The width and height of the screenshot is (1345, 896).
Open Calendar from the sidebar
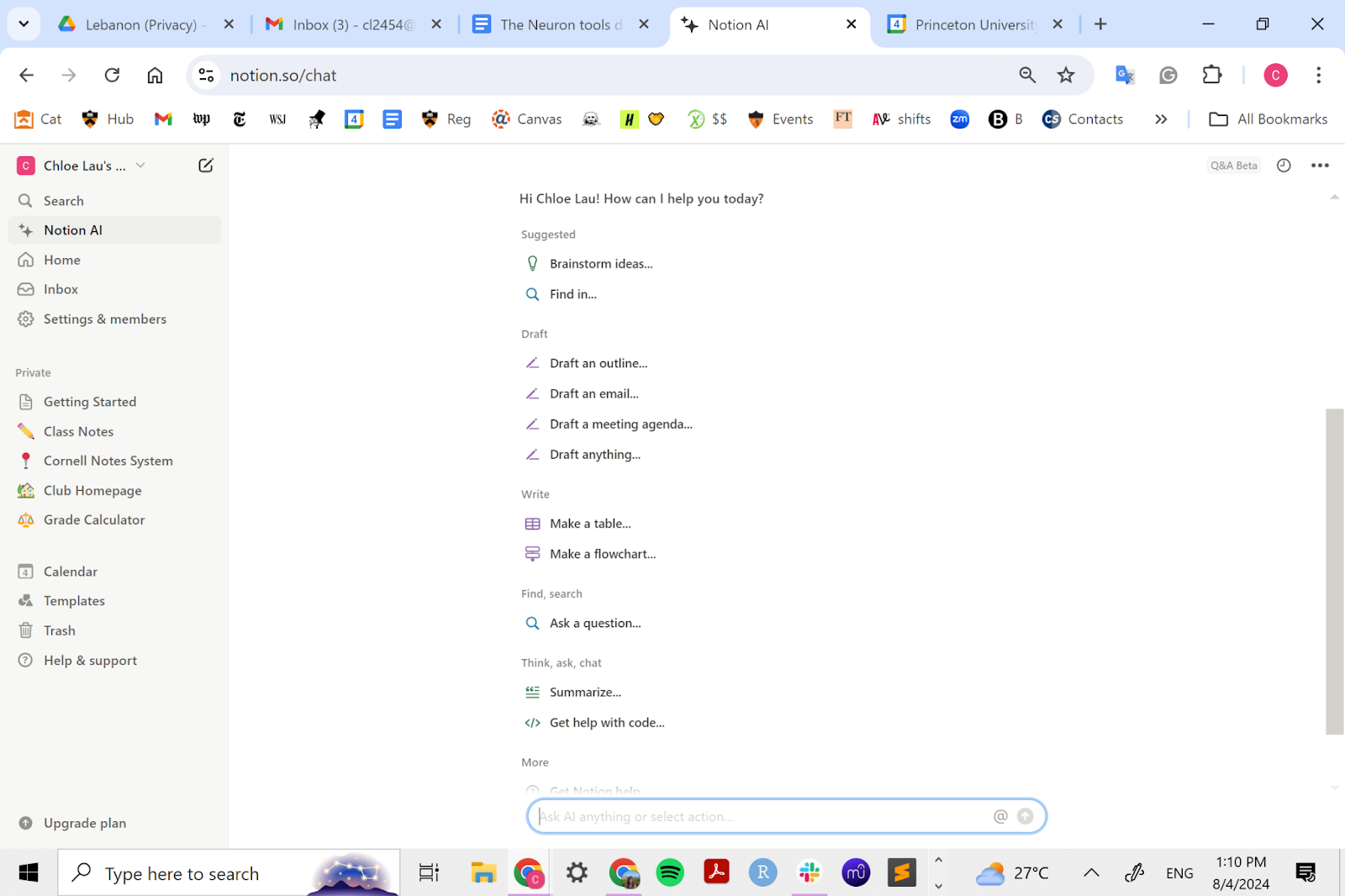(114, 572)
